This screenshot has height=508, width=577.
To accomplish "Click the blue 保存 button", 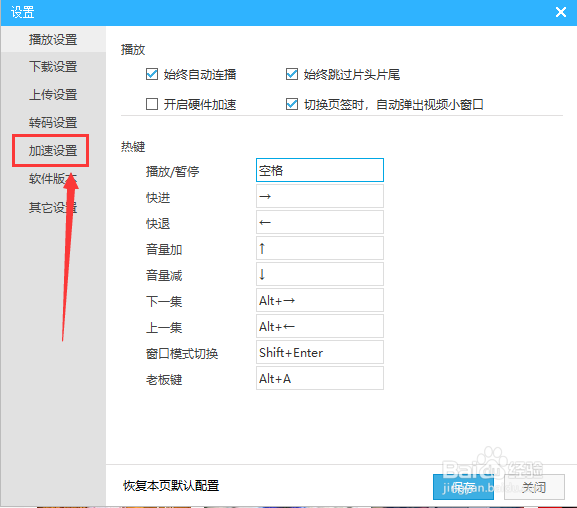I will tap(463, 487).
